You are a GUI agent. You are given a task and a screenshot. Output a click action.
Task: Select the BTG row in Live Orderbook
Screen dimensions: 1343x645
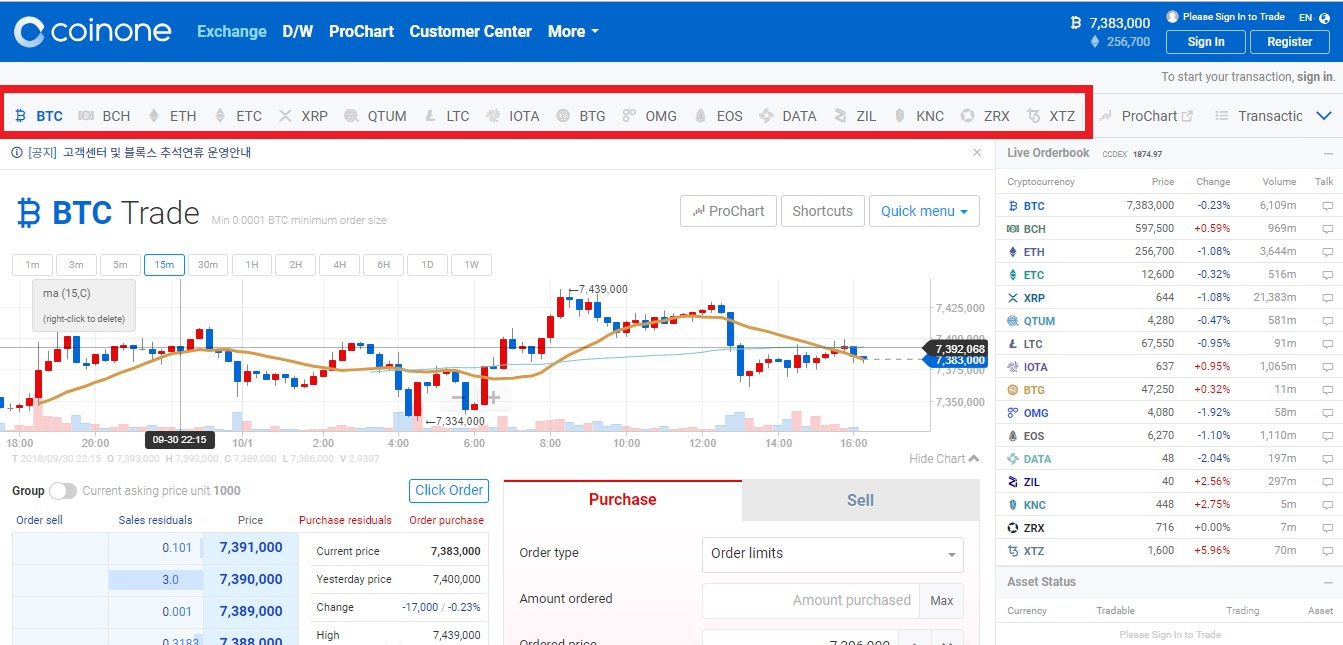[1169, 390]
